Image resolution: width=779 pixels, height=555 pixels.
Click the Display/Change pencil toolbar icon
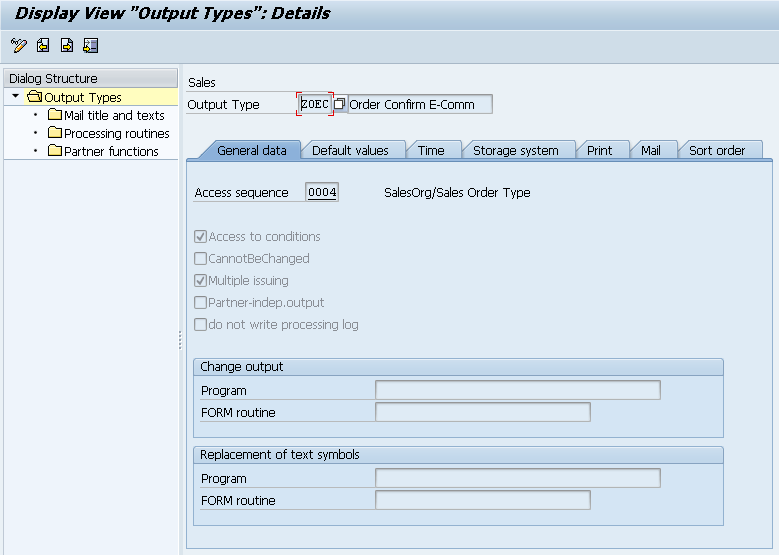coord(18,46)
